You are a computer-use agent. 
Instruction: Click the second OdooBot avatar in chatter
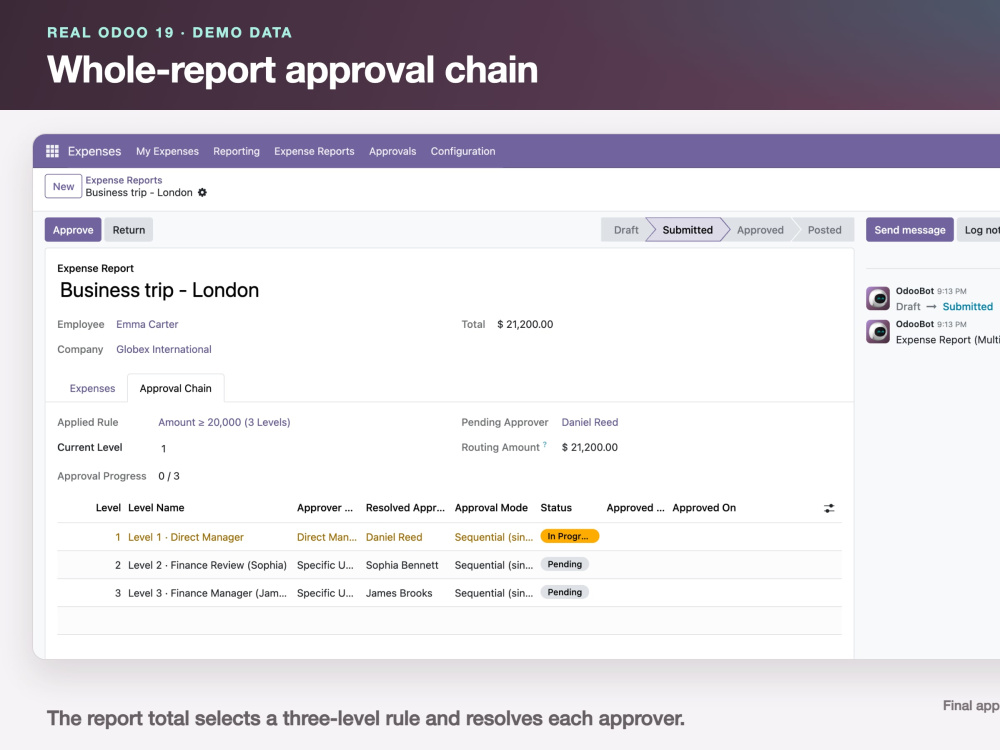pyautogui.click(x=878, y=332)
